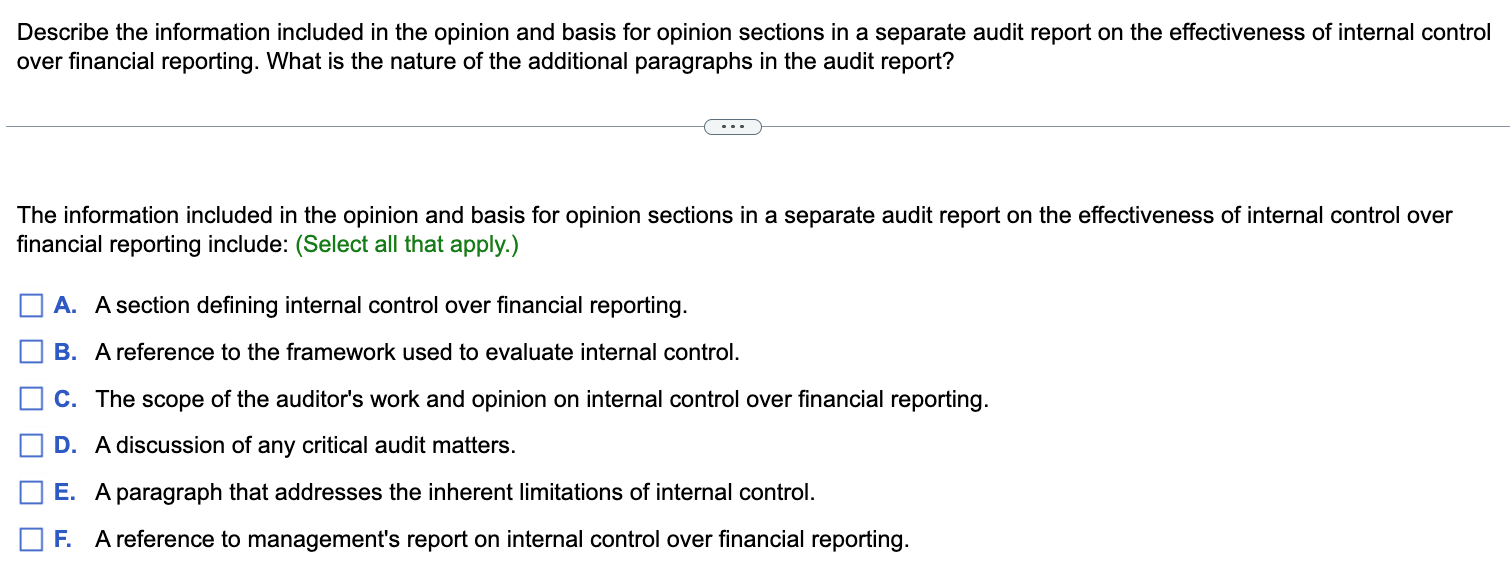Click the blue letter D label
The image size is (1510, 572).
[x=65, y=446]
